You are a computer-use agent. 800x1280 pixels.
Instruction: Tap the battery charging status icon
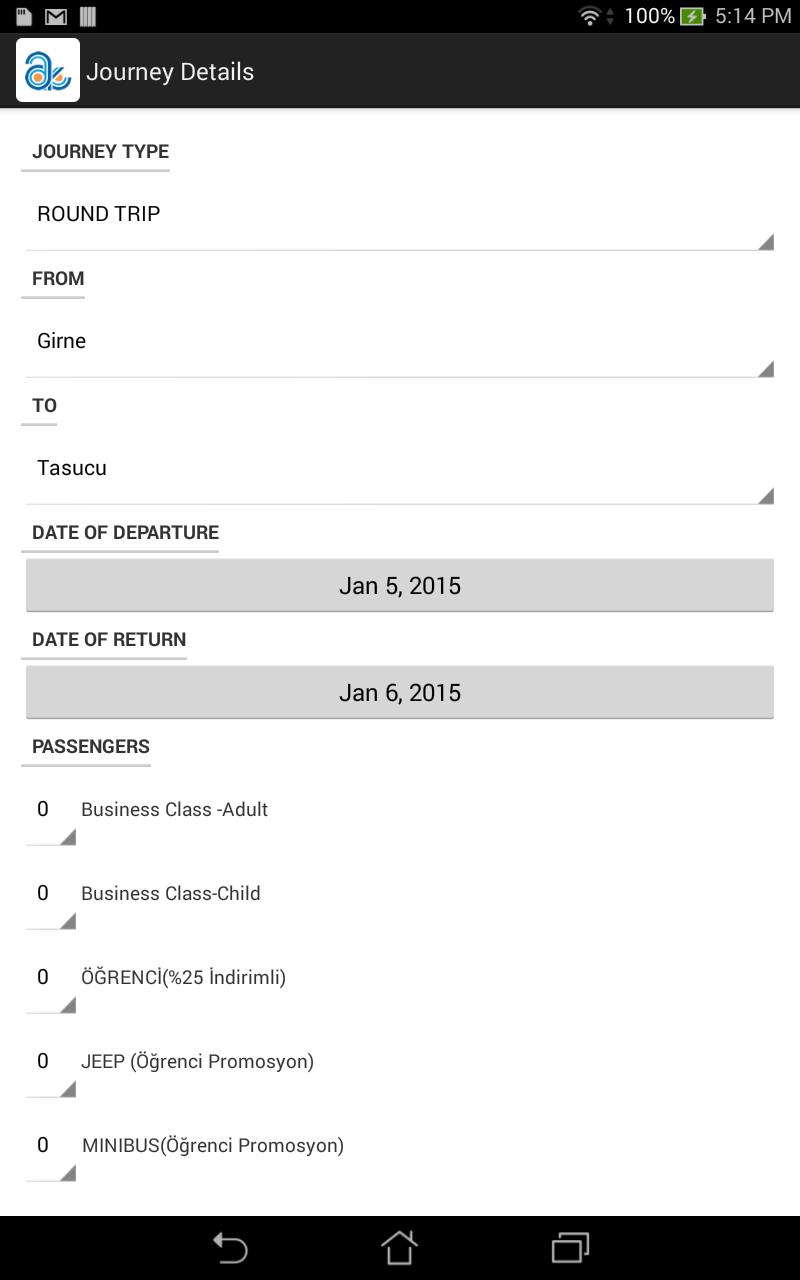tap(692, 16)
